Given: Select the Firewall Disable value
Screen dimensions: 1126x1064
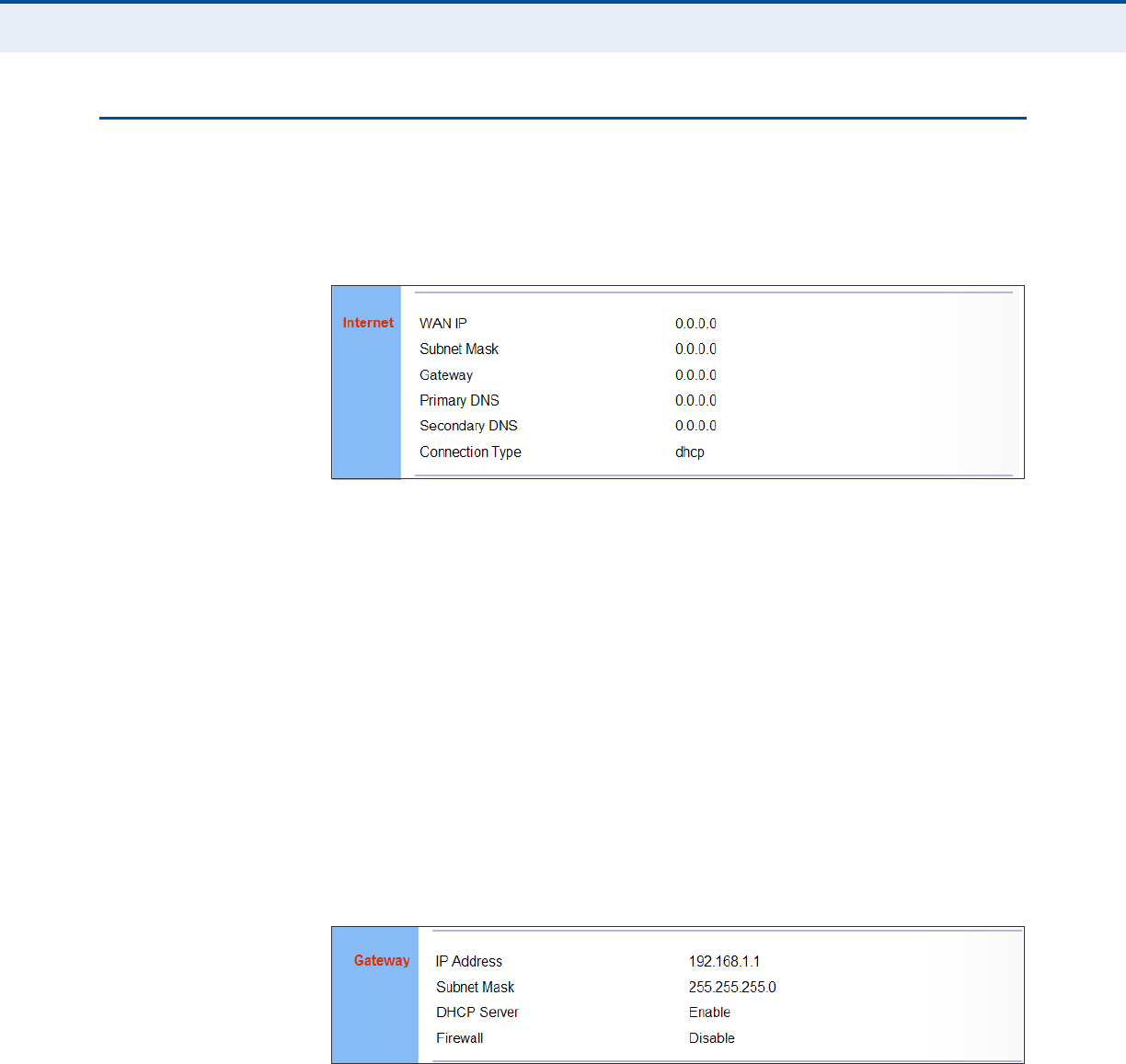Looking at the screenshot, I should click(x=712, y=1038).
